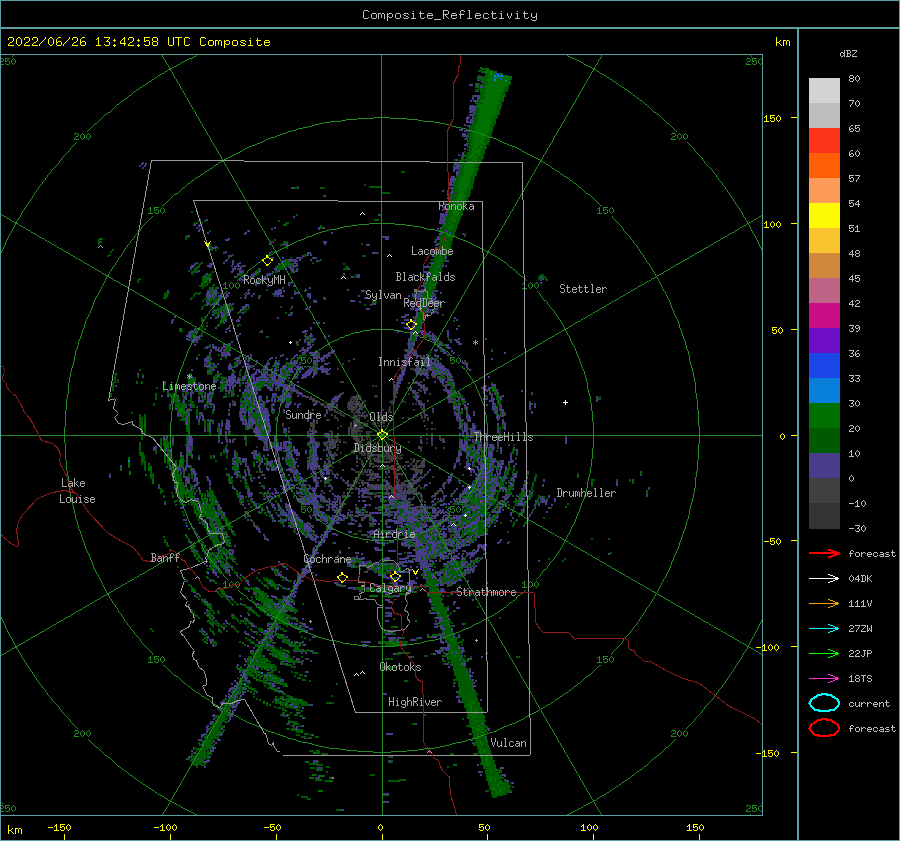Viewport: 900px width, 841px height.
Task: Click the Cochrane city label
Action: click(327, 559)
